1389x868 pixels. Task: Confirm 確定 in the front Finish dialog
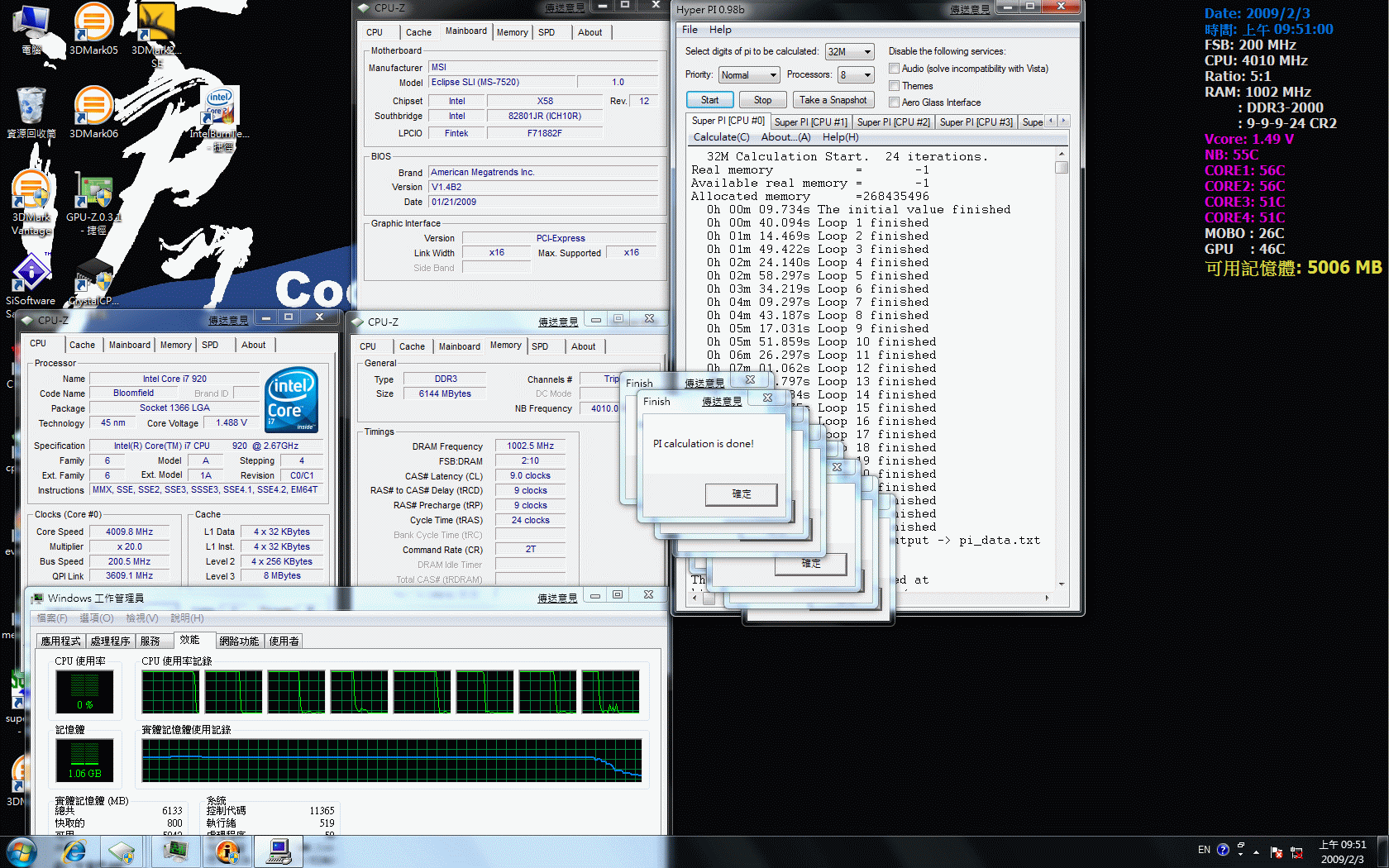741,494
